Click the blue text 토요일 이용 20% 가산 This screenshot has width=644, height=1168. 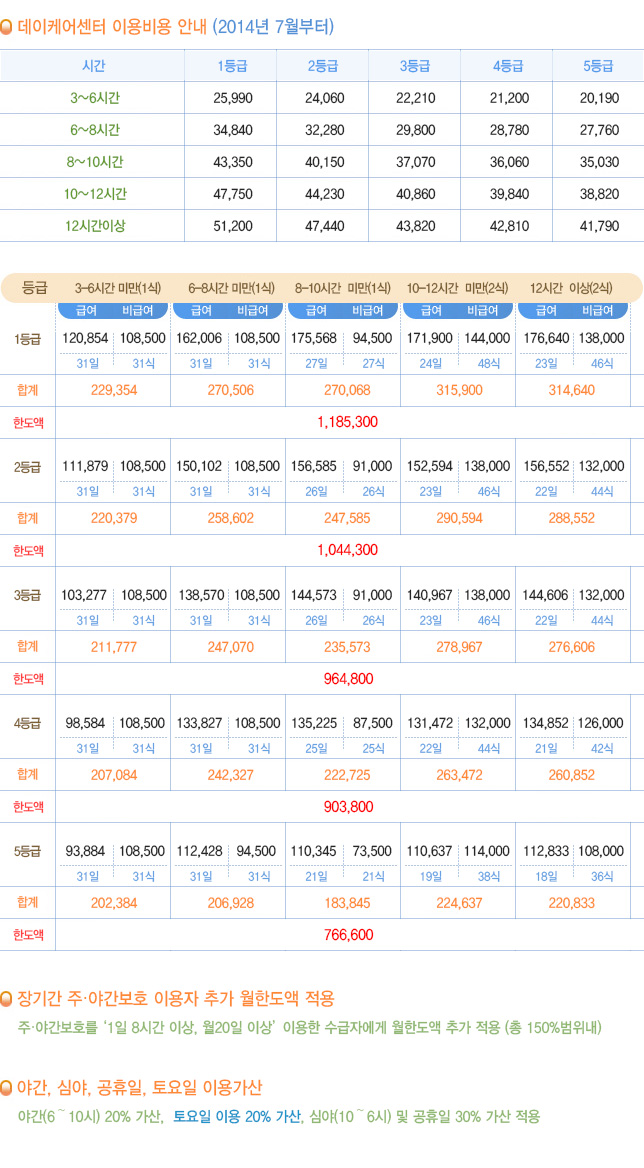point(237,1117)
